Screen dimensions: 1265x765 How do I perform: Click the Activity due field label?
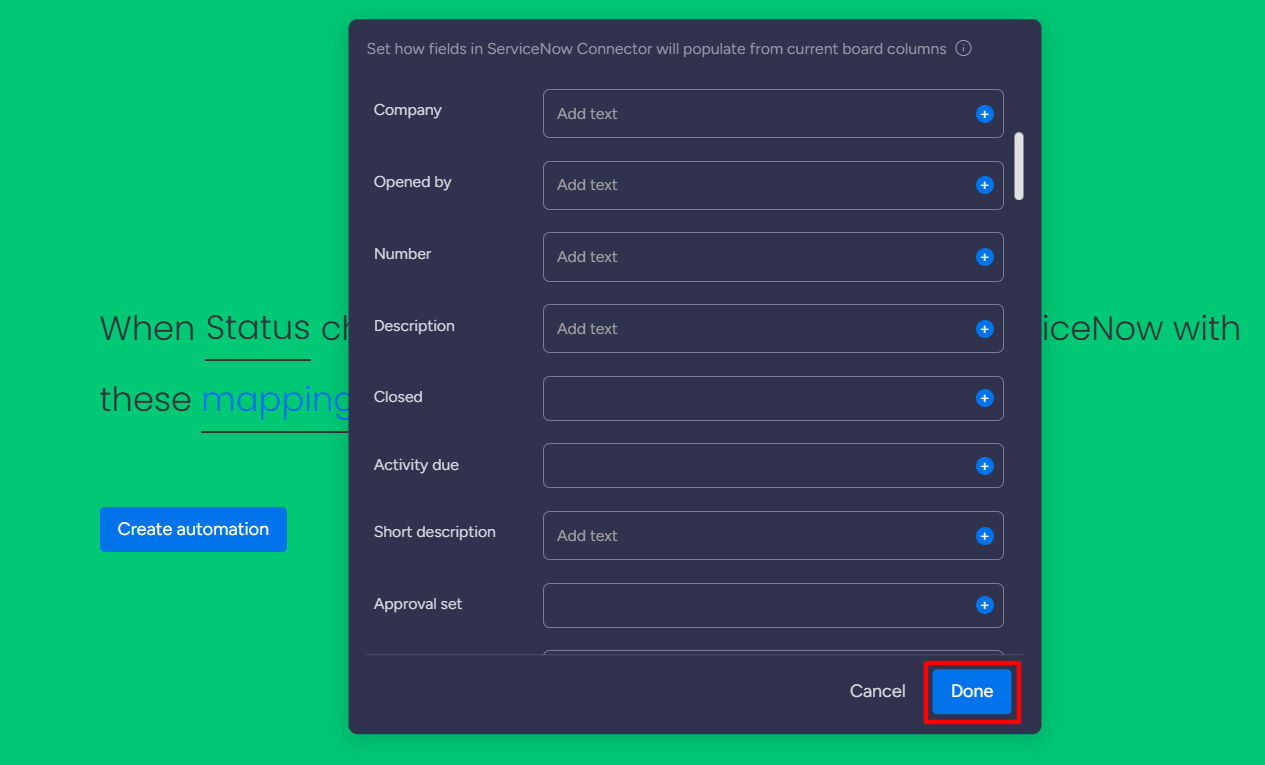click(x=416, y=465)
